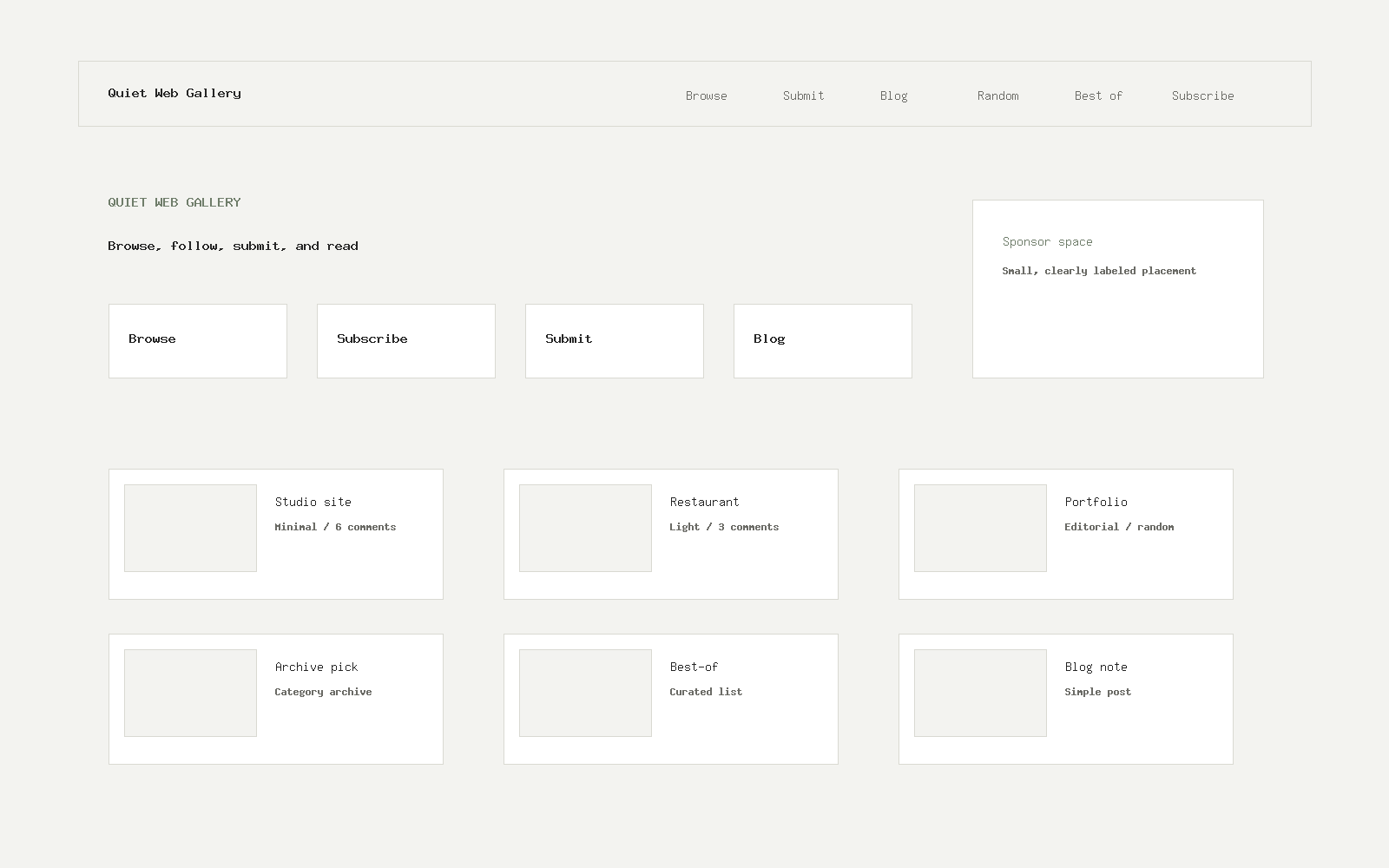Click 'Curated list' text

click(706, 692)
